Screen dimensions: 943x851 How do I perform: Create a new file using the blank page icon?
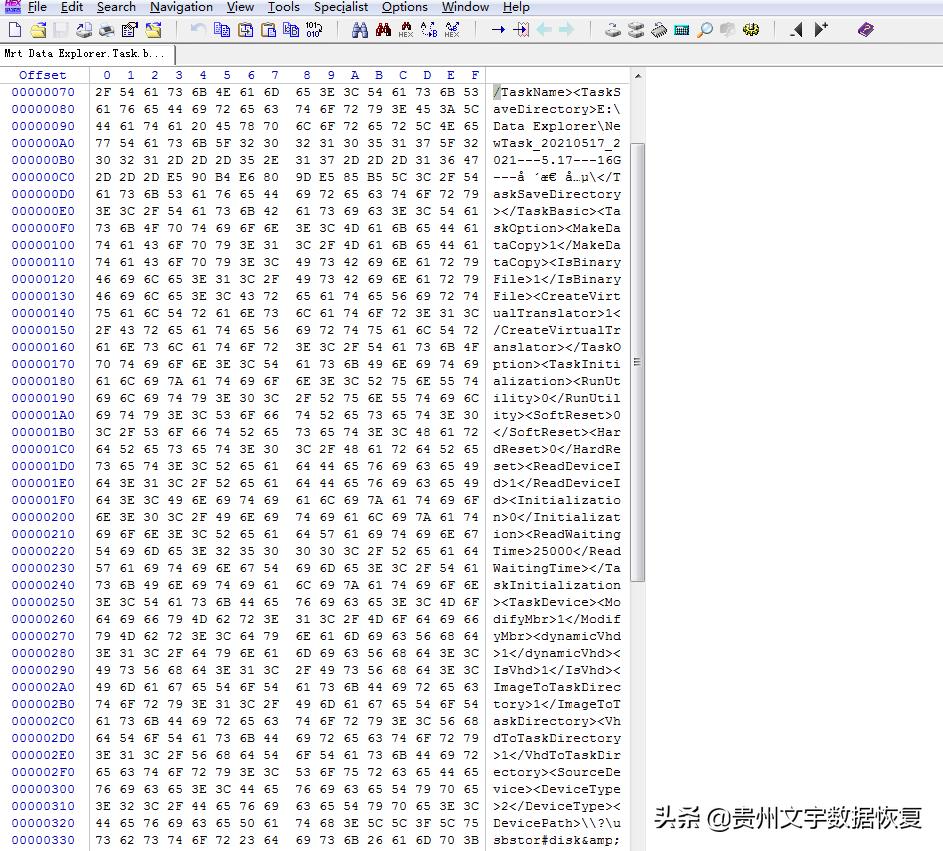coord(13,30)
